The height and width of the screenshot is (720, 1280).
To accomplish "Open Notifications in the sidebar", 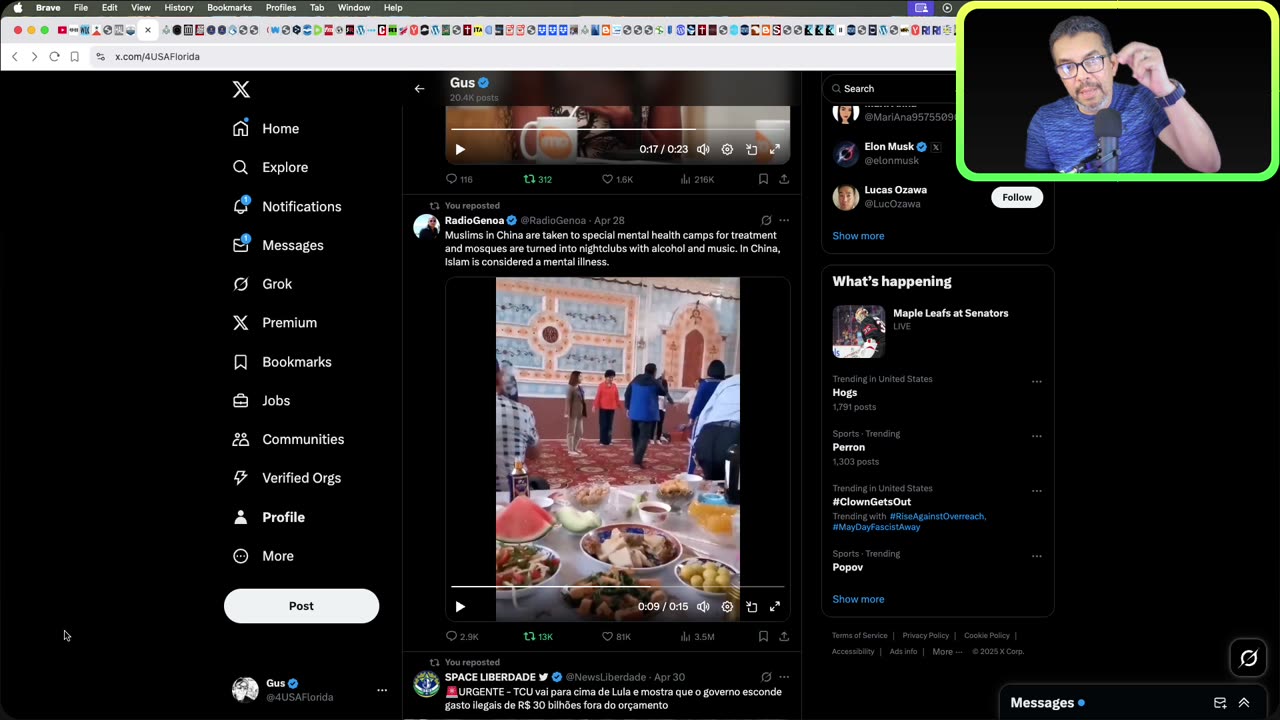I will pos(288,207).
